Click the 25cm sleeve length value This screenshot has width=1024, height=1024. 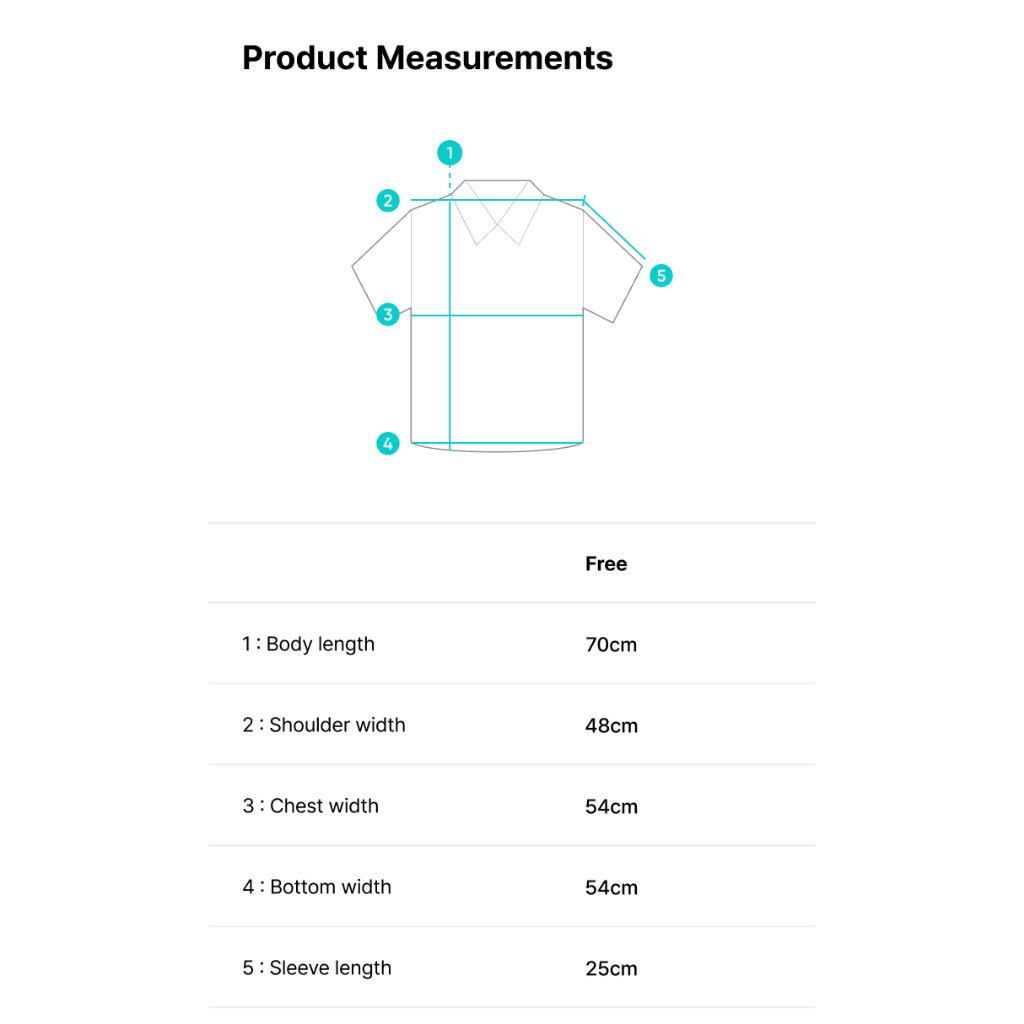610,969
